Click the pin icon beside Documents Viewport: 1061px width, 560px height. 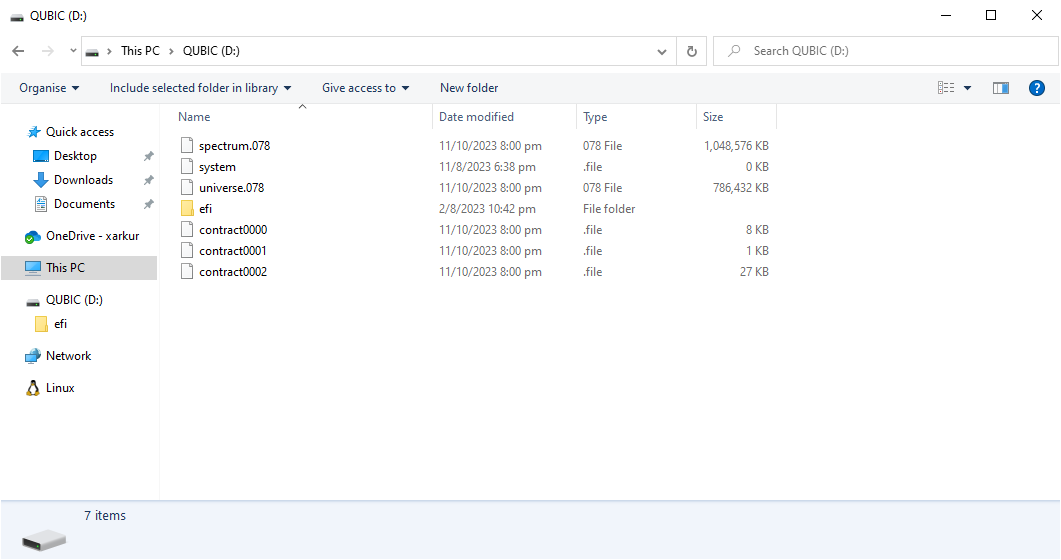[x=148, y=204]
